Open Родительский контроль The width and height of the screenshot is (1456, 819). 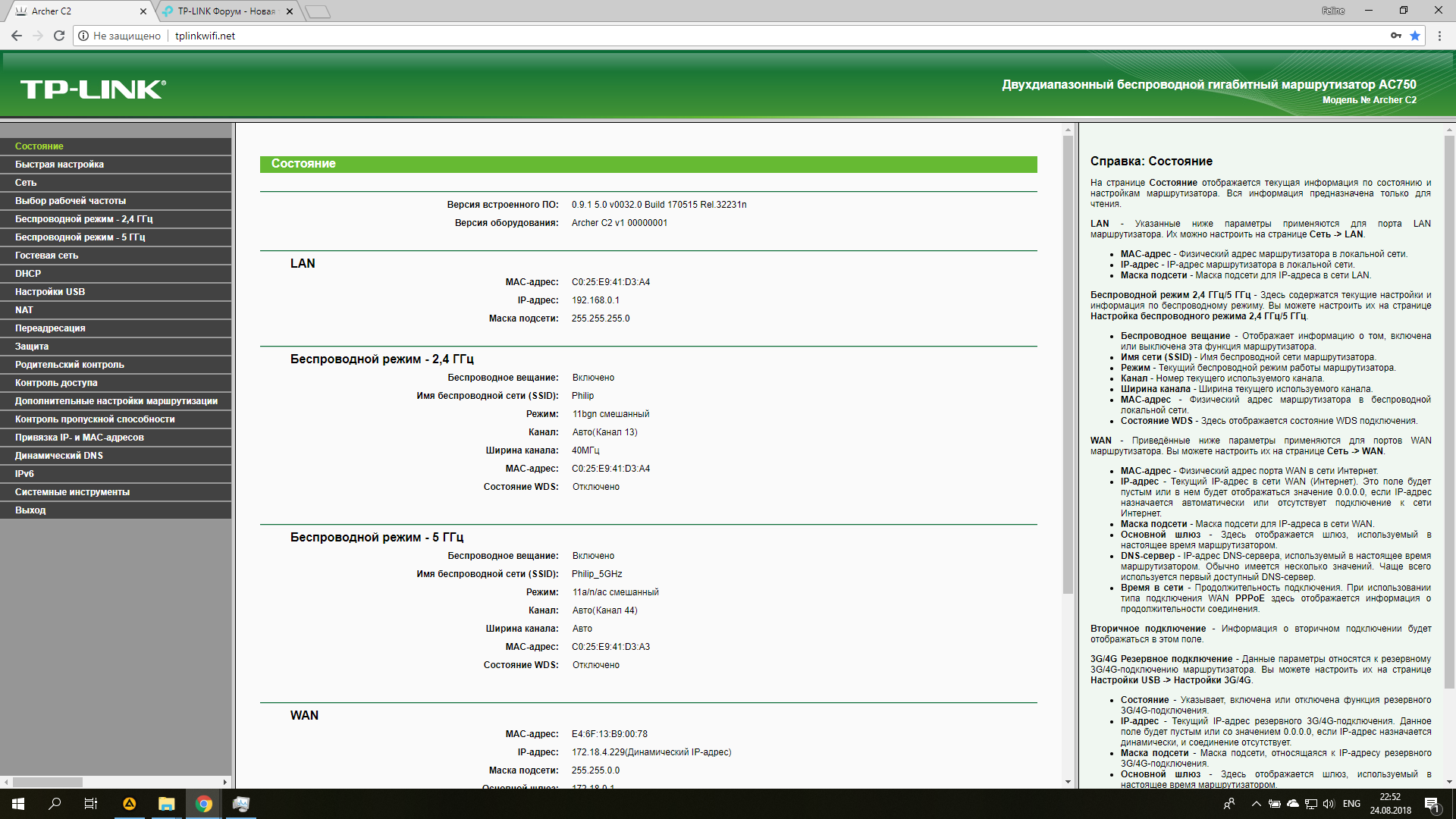(x=115, y=365)
